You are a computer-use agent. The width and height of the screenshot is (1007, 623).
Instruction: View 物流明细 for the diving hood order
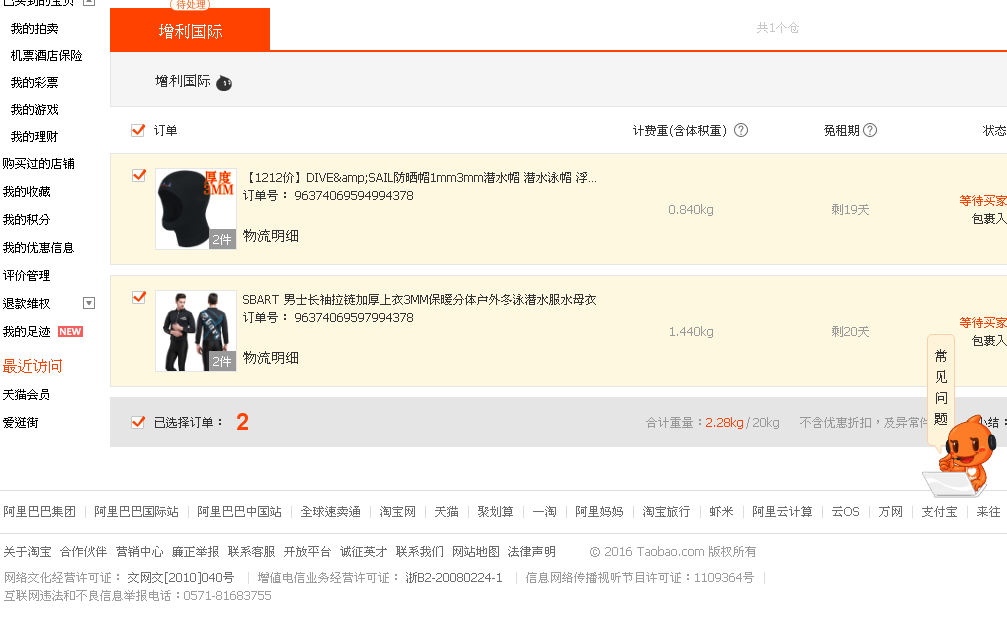pyautogui.click(x=270, y=236)
